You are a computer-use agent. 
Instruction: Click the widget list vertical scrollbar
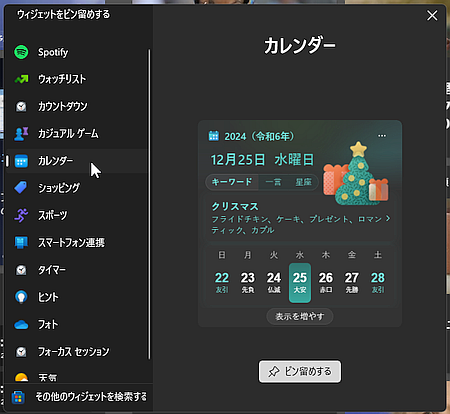click(149, 204)
